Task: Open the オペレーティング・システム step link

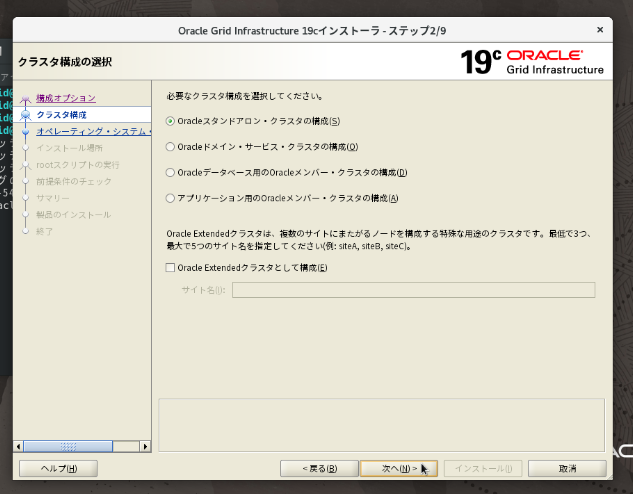Action: 94,132
